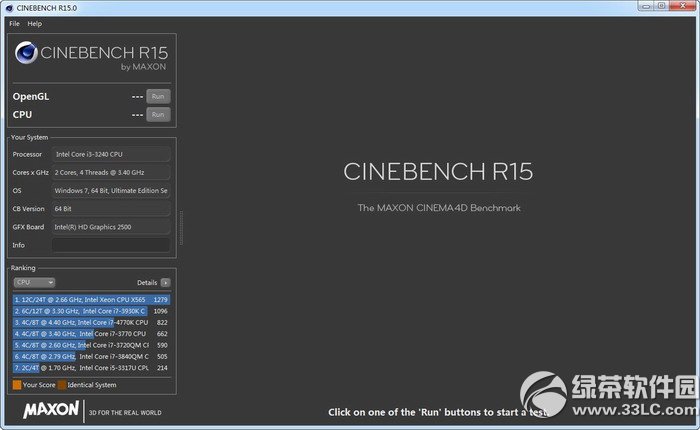The width and height of the screenshot is (700, 430).
Task: Click the MAXON logo at bottom left
Action: click(51, 409)
